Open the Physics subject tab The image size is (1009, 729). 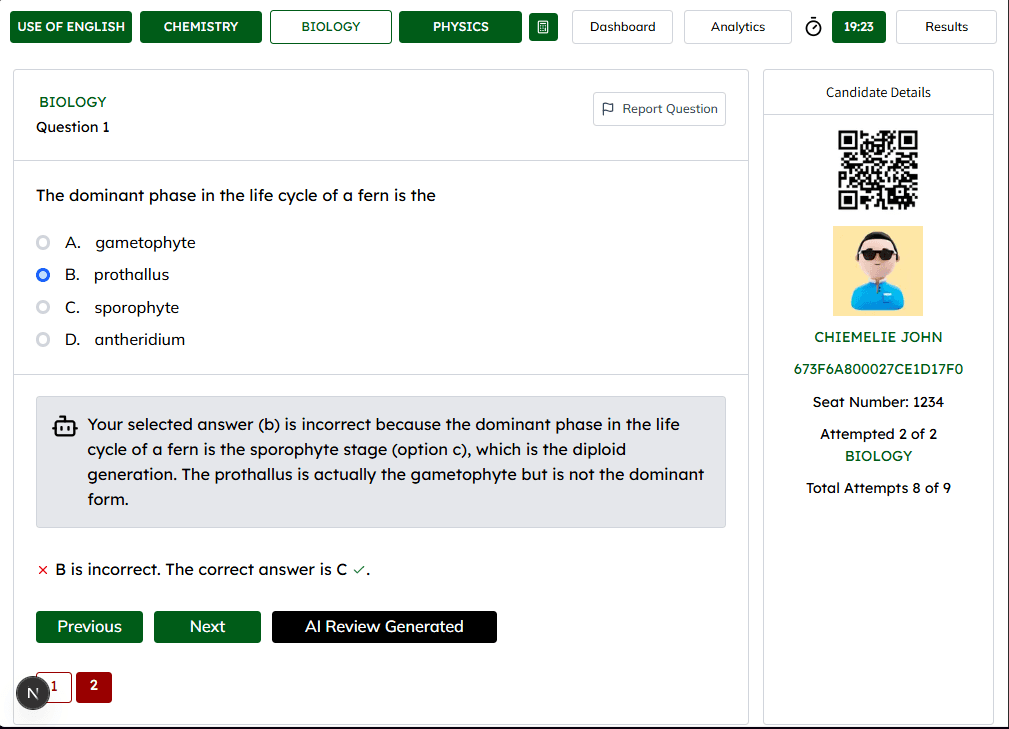click(x=460, y=27)
